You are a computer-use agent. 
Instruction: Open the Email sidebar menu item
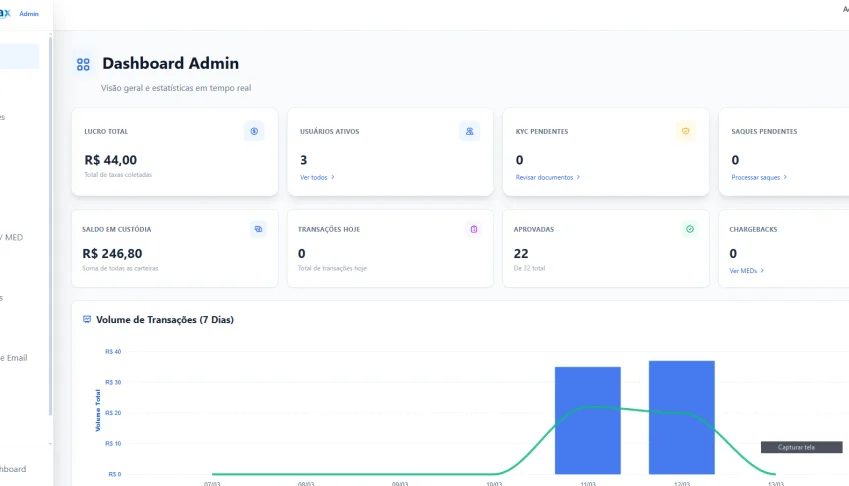tap(14, 358)
